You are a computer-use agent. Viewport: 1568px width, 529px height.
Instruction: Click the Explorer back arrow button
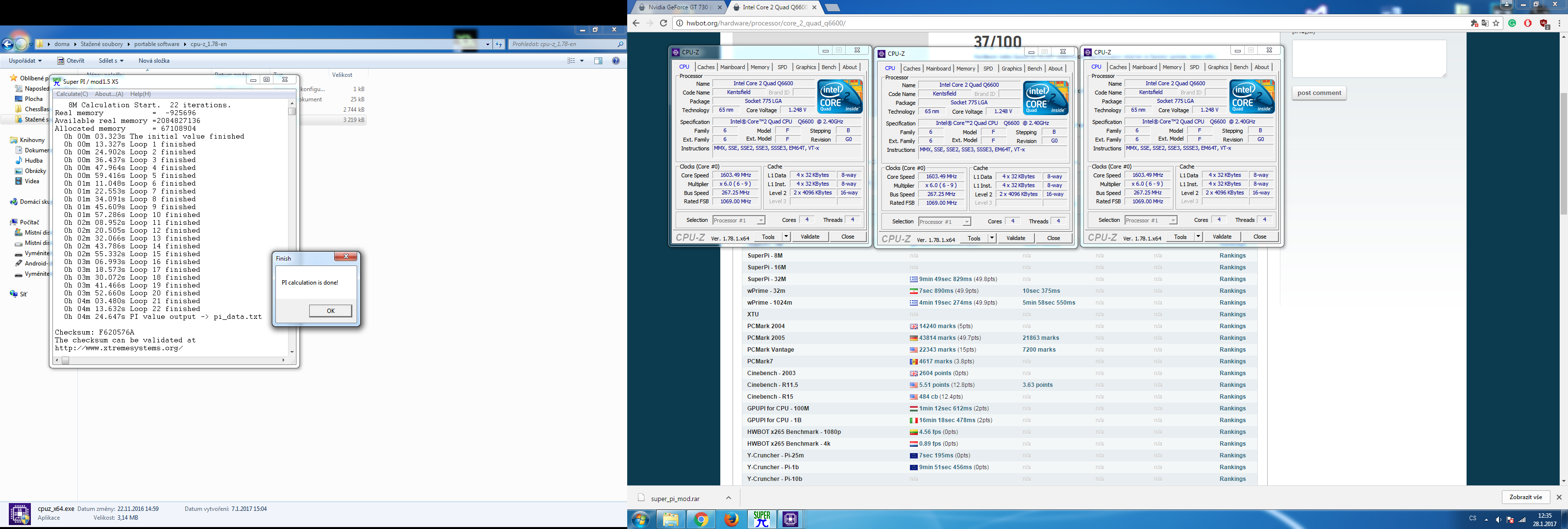(x=7, y=44)
